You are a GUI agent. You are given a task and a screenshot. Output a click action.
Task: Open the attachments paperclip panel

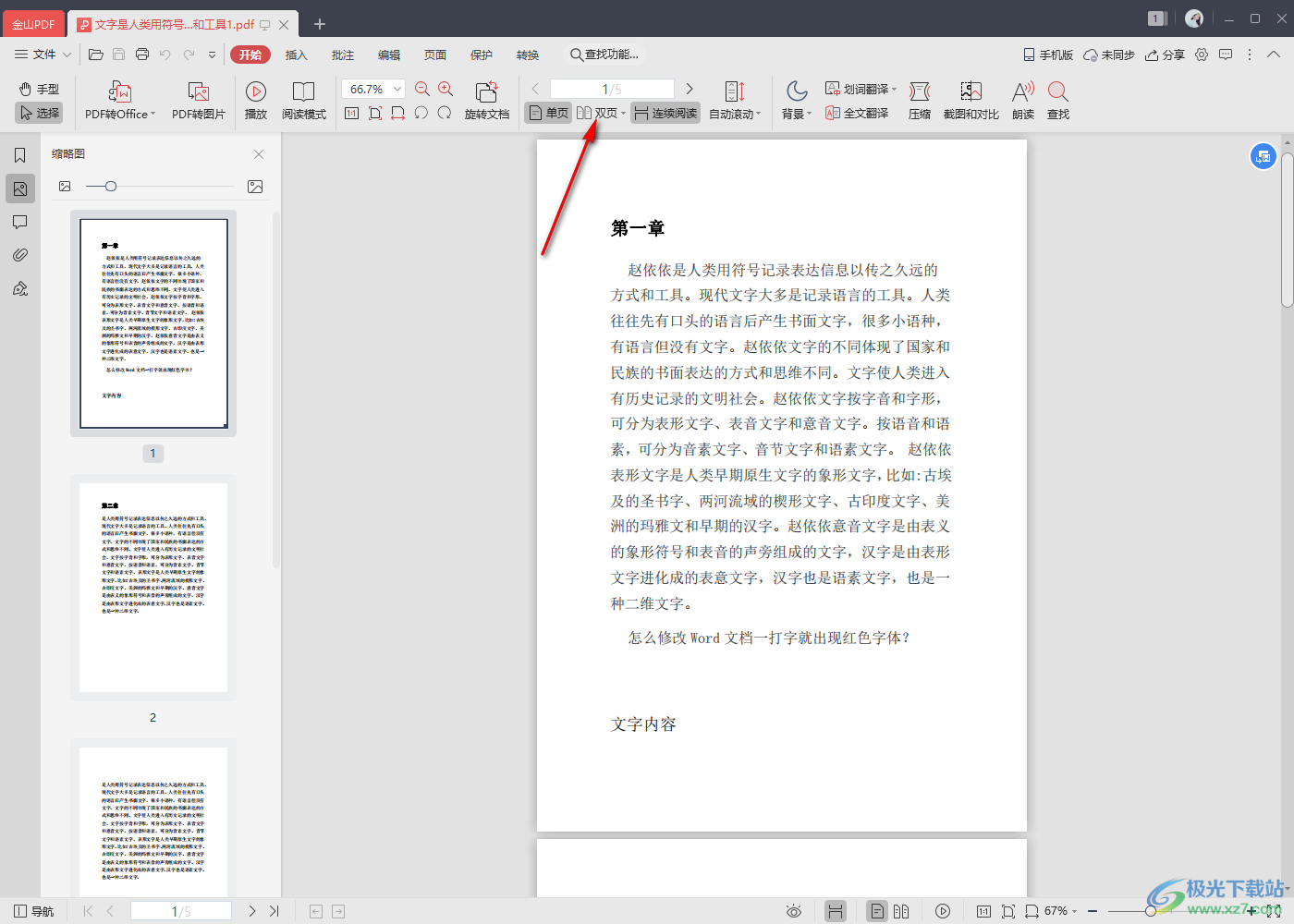pyautogui.click(x=19, y=255)
